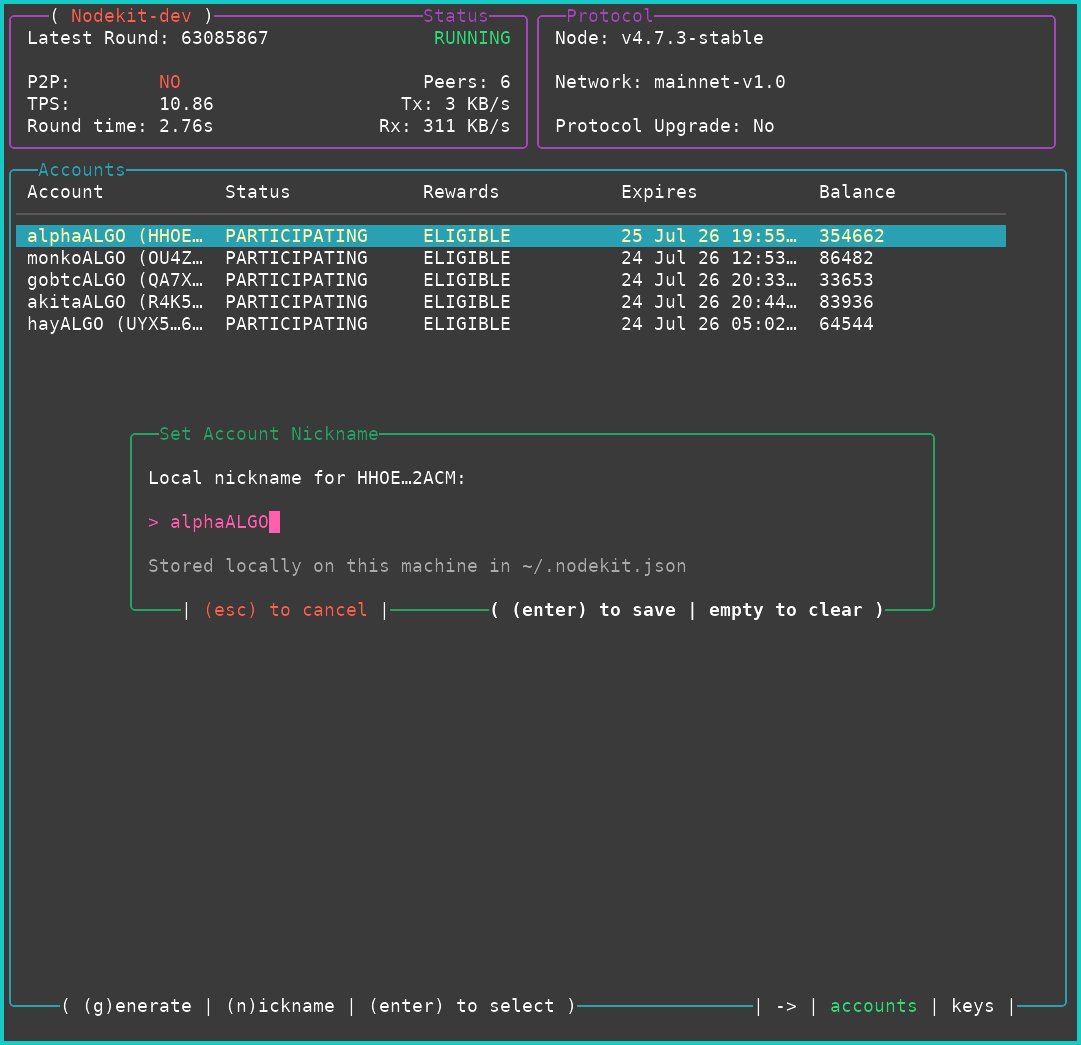Click hayALGO's ELIGIBLE rewards cell
The image size is (1081, 1045).
[467, 324]
